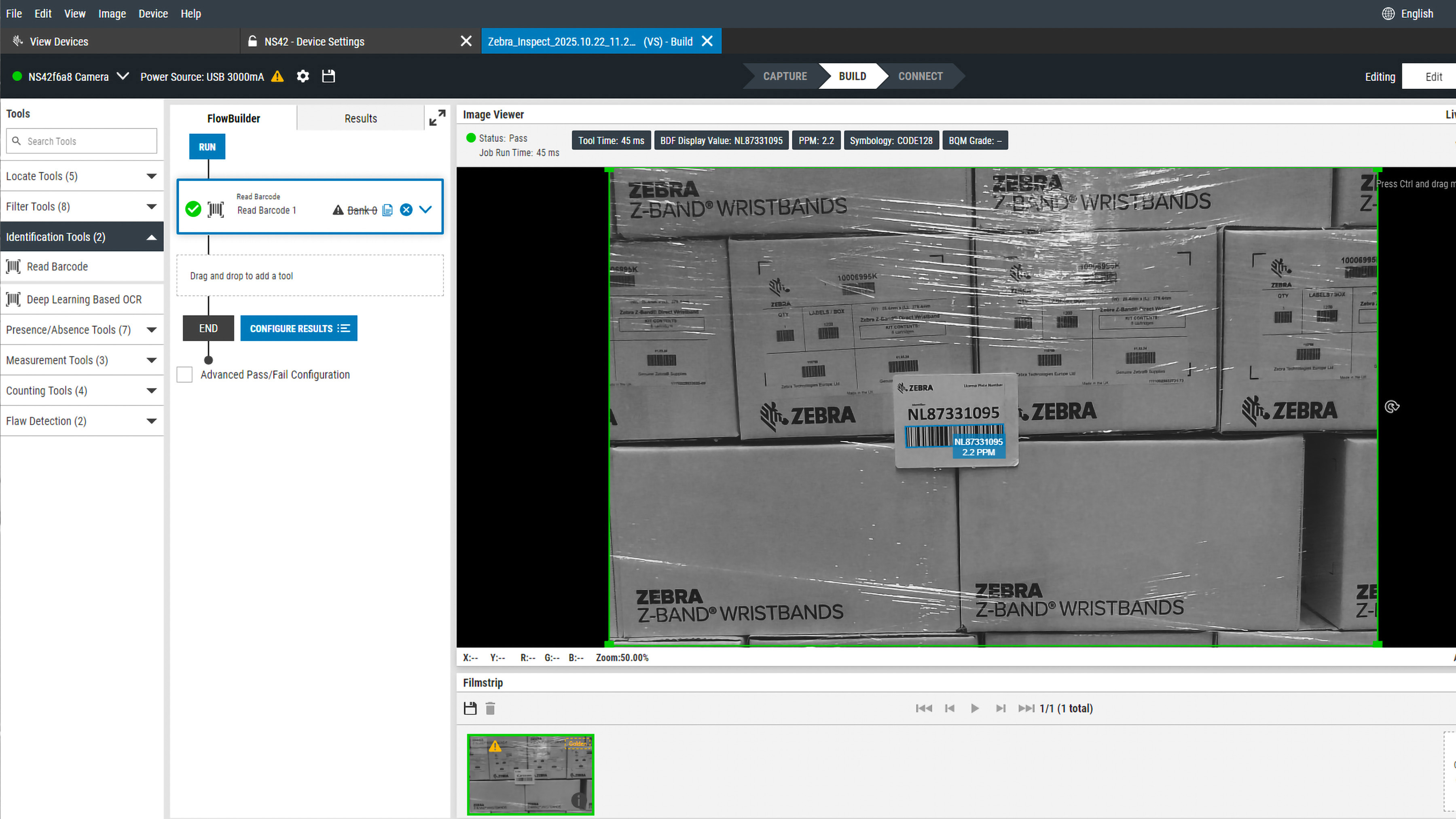The height and width of the screenshot is (819, 1456).
Task: Select the Deep Learning Based OCR tool
Action: click(x=84, y=299)
